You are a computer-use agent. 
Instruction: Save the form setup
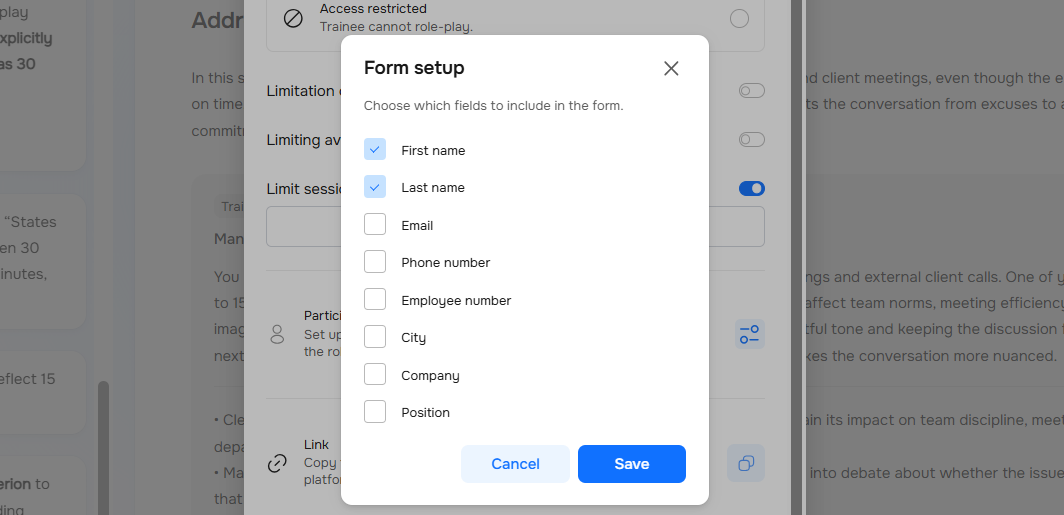pos(632,464)
